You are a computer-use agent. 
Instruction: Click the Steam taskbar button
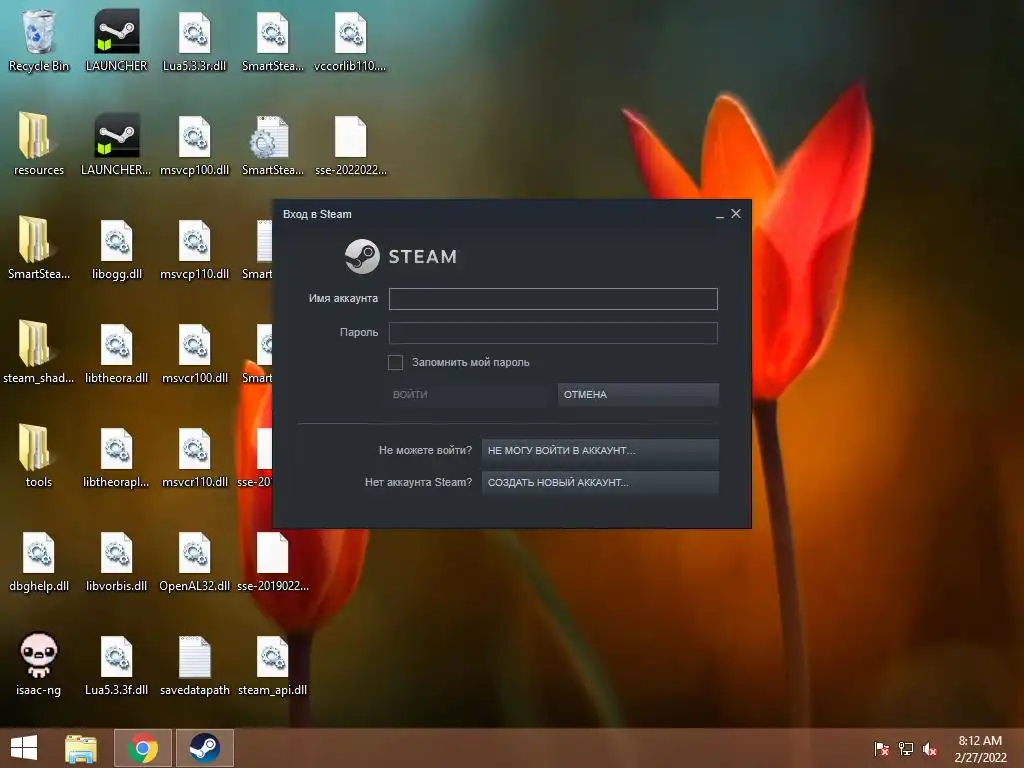point(204,748)
